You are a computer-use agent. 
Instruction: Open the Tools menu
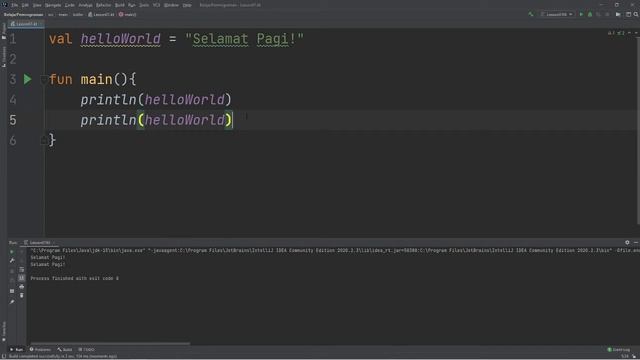pyautogui.click(x=144, y=5)
